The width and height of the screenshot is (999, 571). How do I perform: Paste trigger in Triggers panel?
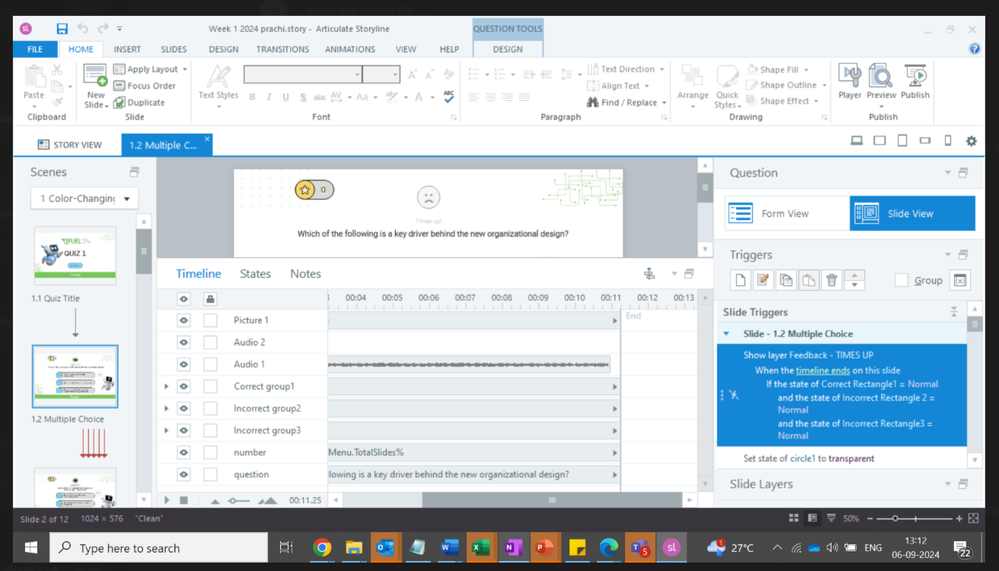[x=809, y=280]
